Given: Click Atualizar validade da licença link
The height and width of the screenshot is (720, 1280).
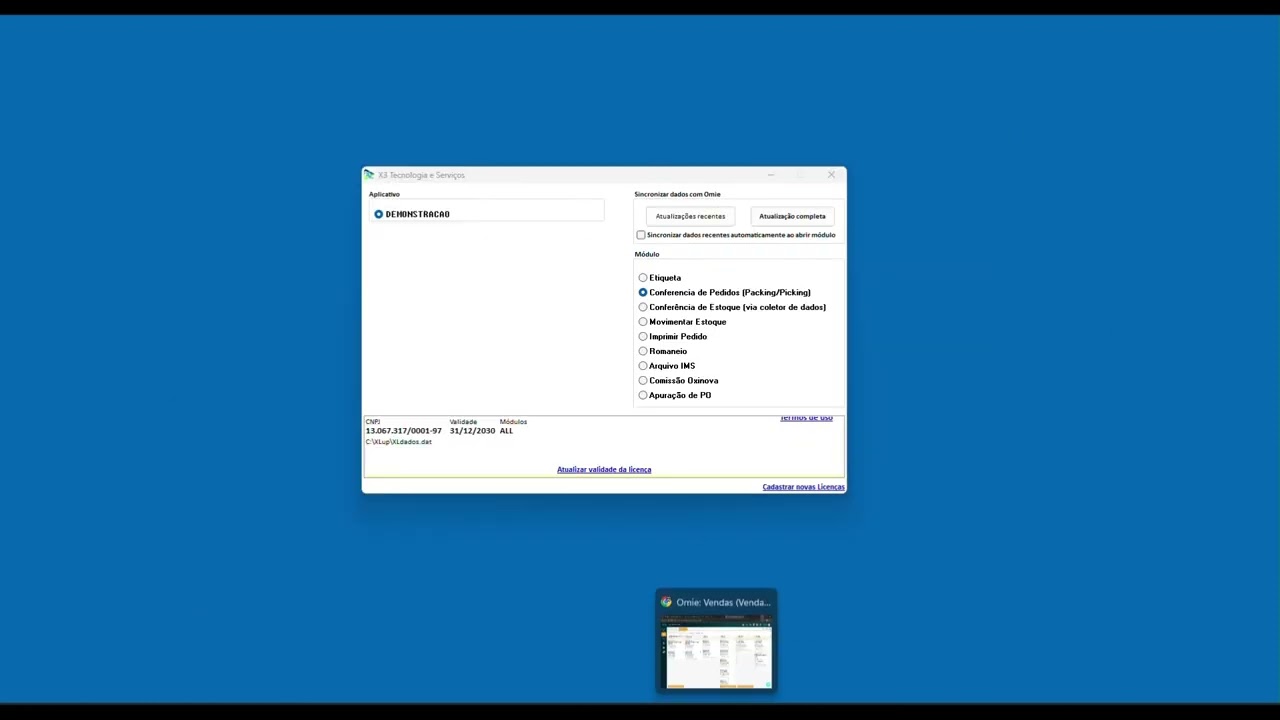Looking at the screenshot, I should (604, 470).
